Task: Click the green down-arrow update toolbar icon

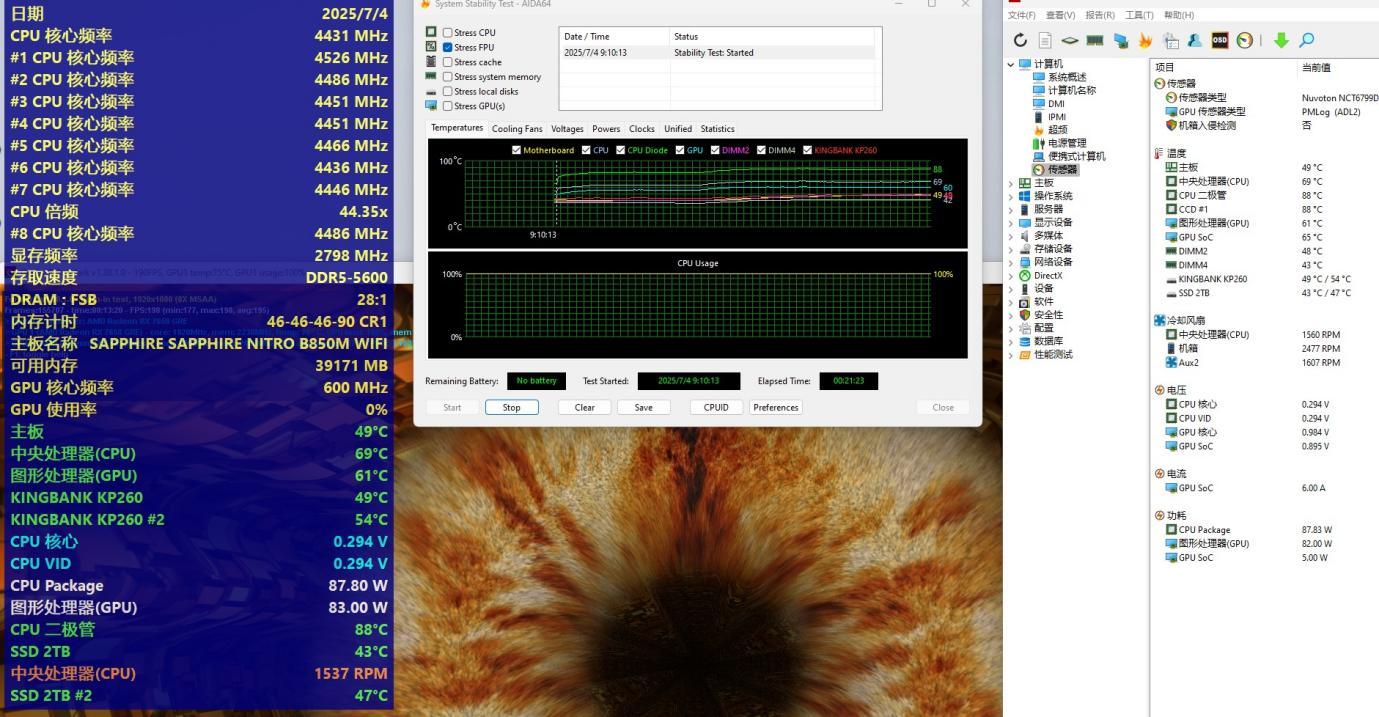Action: tap(1281, 41)
